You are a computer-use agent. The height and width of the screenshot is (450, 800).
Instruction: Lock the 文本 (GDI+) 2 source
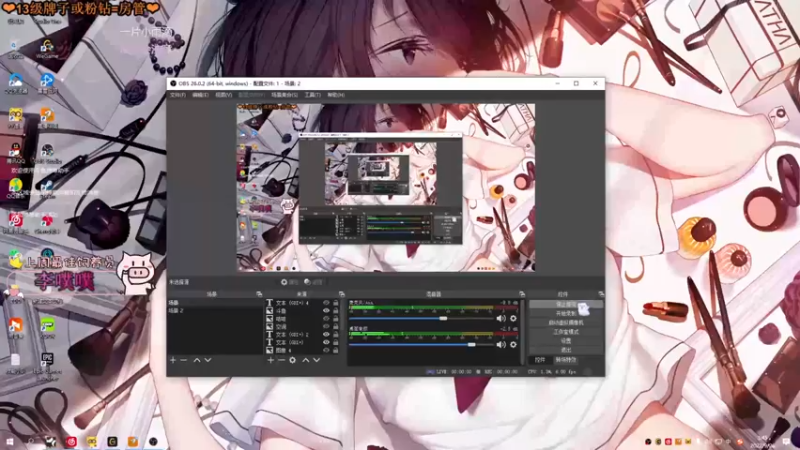tap(336, 335)
